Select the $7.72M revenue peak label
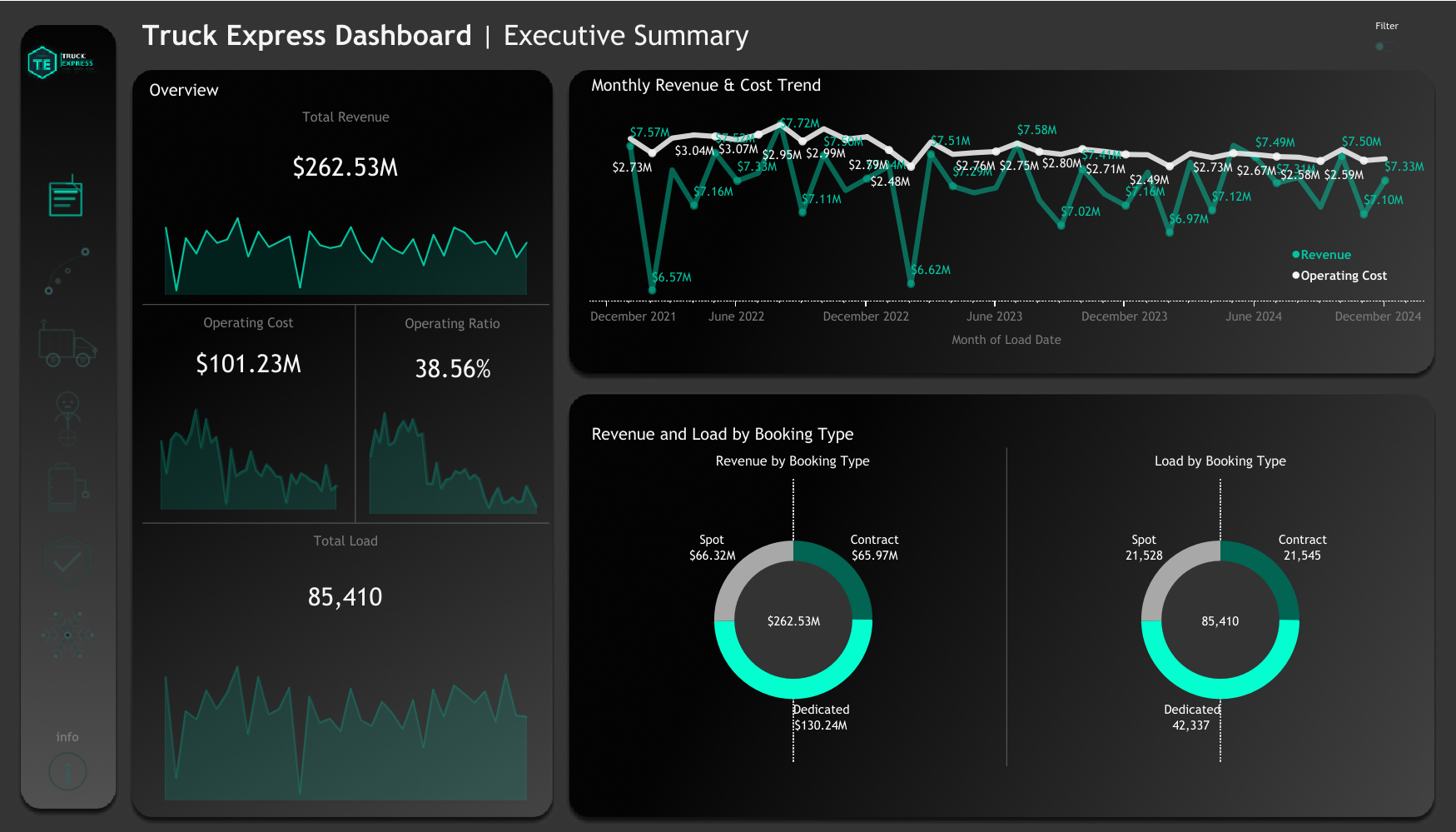 coord(800,123)
